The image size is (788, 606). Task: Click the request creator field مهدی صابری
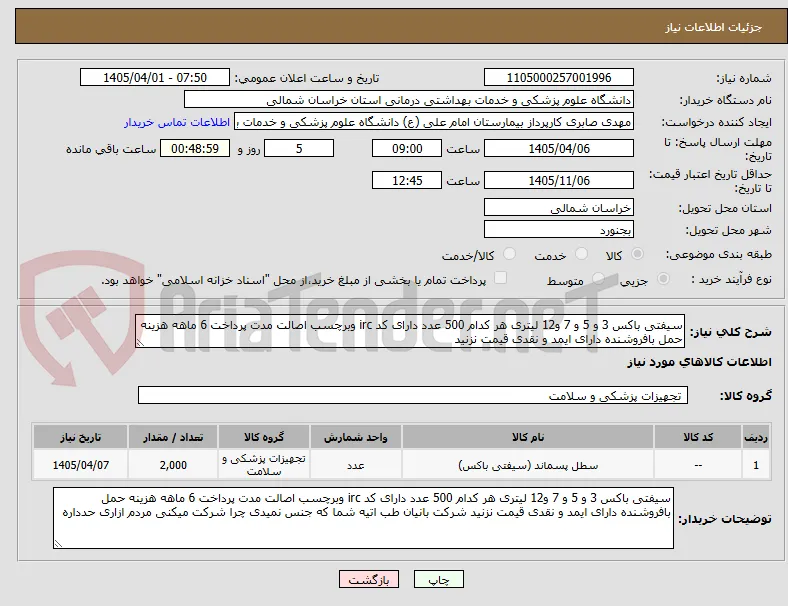tap(434, 122)
